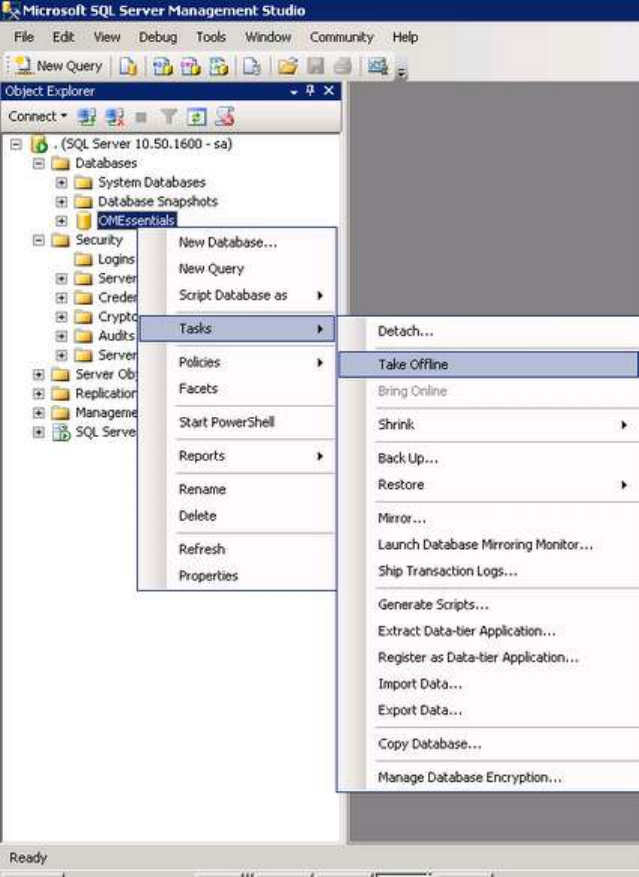Expand the OMEssentials database node

[61, 221]
